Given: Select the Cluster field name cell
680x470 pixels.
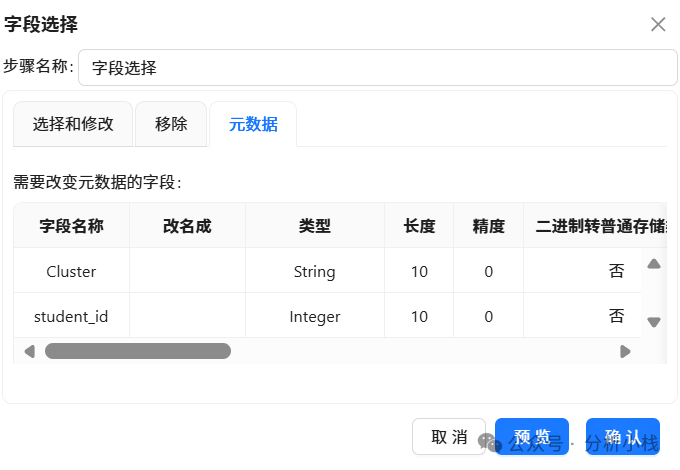Looking at the screenshot, I should (72, 271).
